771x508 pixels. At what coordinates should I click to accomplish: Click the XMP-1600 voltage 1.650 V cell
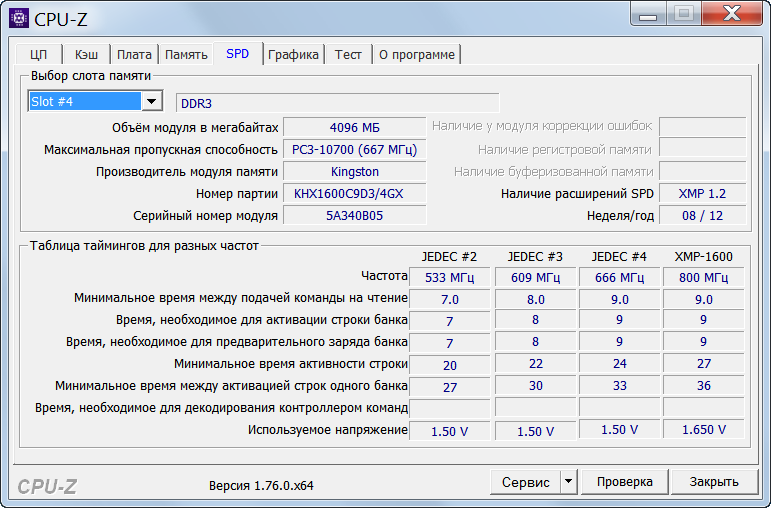[703, 430]
